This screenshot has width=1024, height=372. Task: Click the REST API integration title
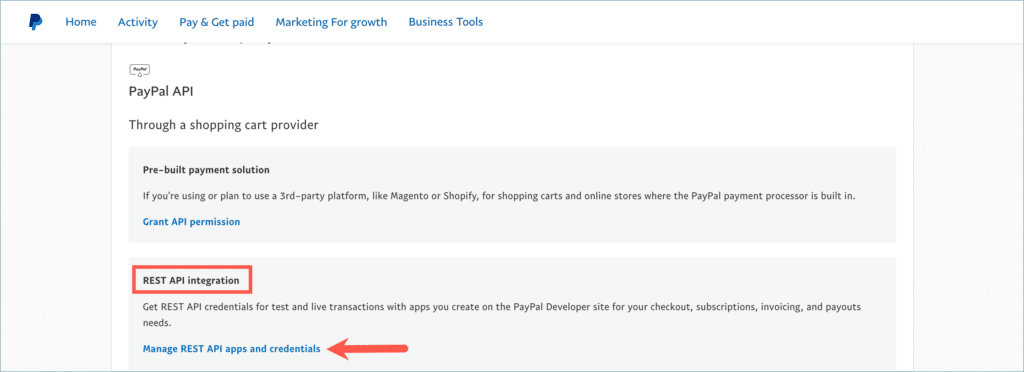click(x=191, y=281)
